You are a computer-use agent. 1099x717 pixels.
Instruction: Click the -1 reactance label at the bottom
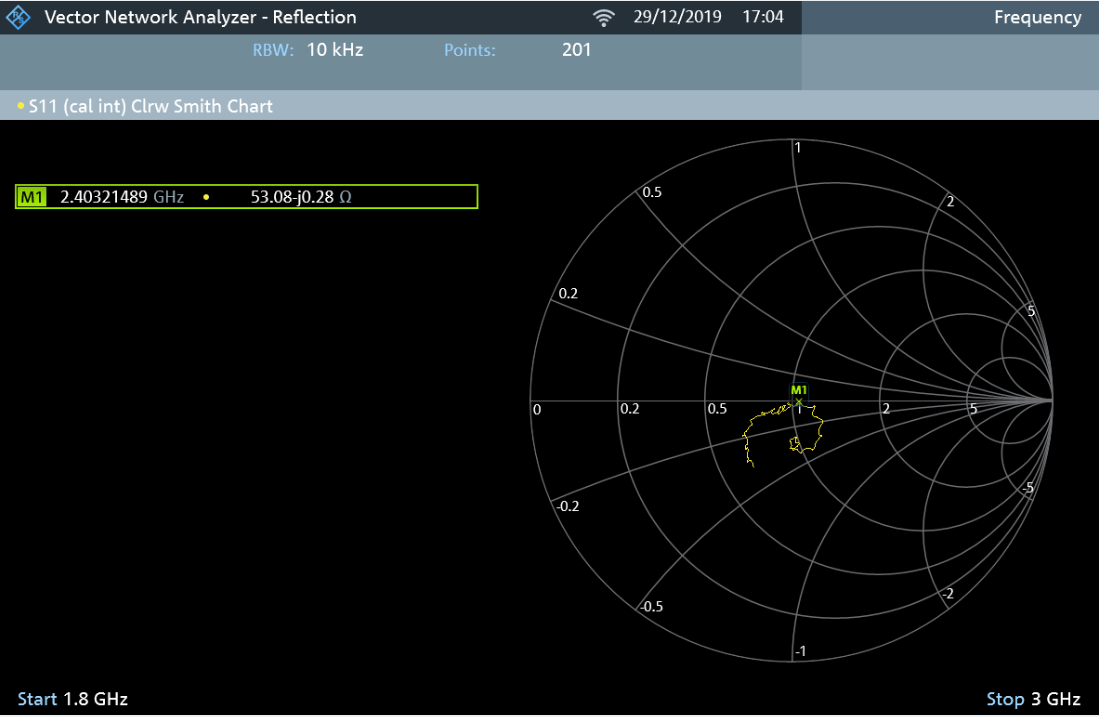click(800, 651)
